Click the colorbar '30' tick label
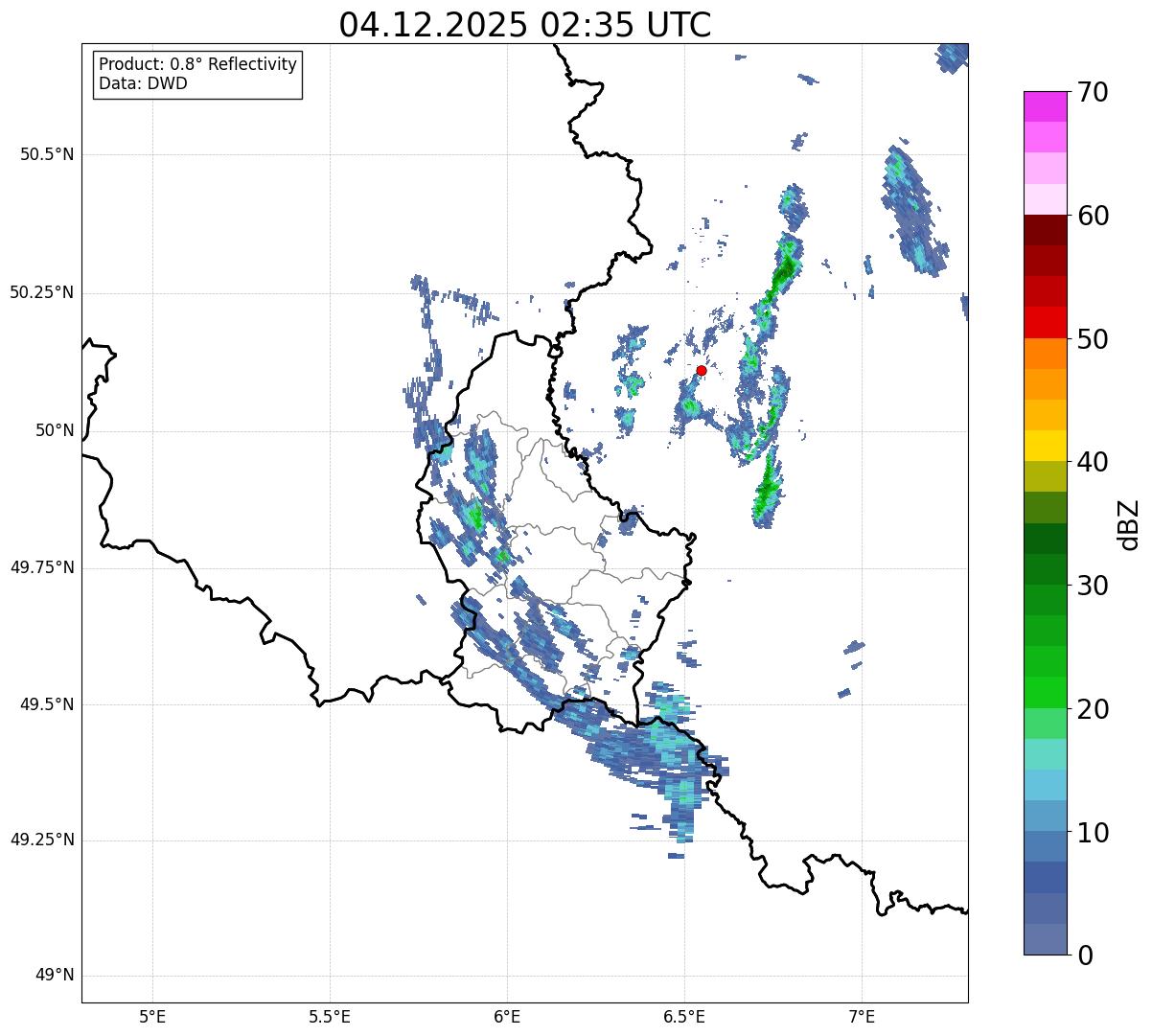Viewport: 1152px width, 1036px height. click(1093, 586)
